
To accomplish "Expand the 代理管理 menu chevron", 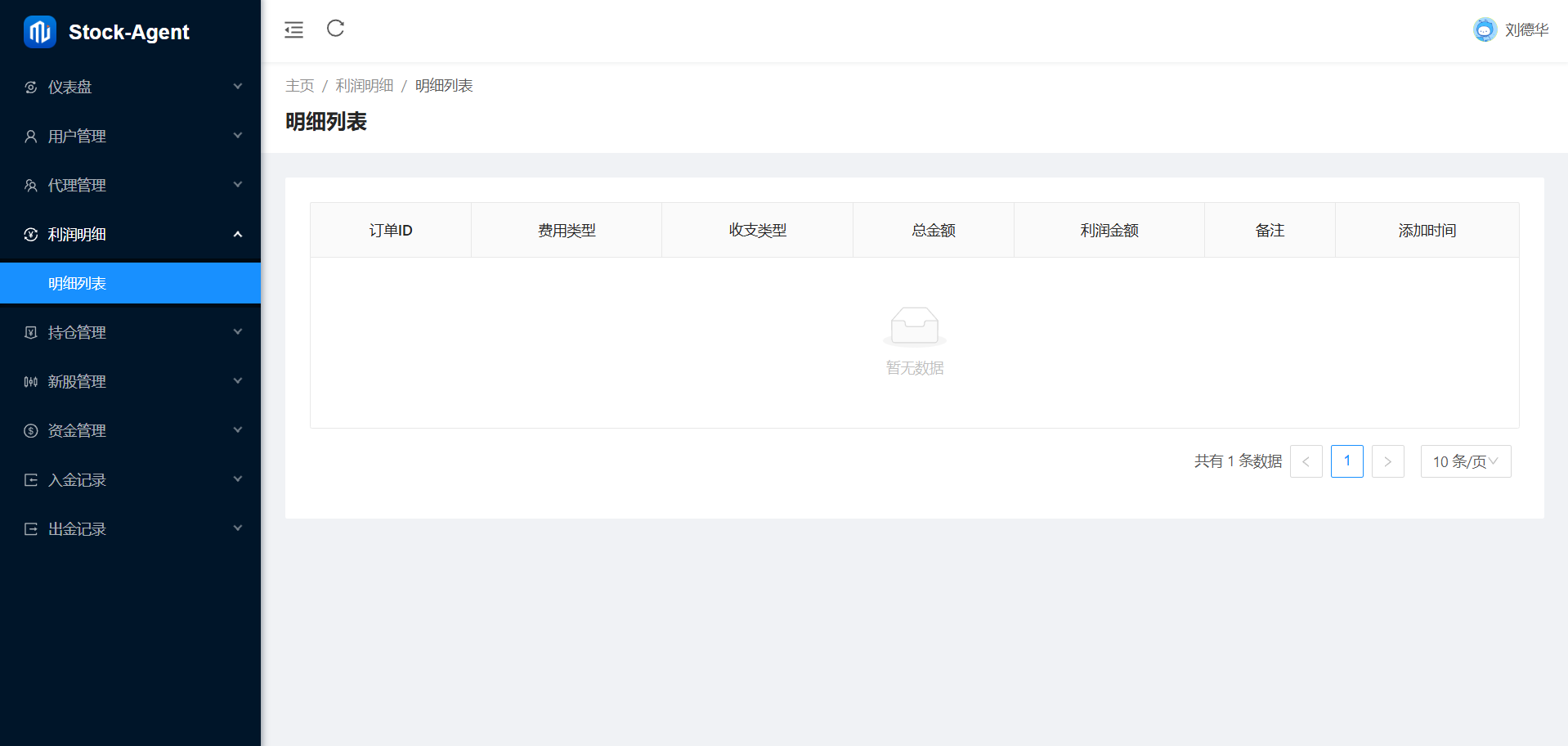I will point(237,185).
